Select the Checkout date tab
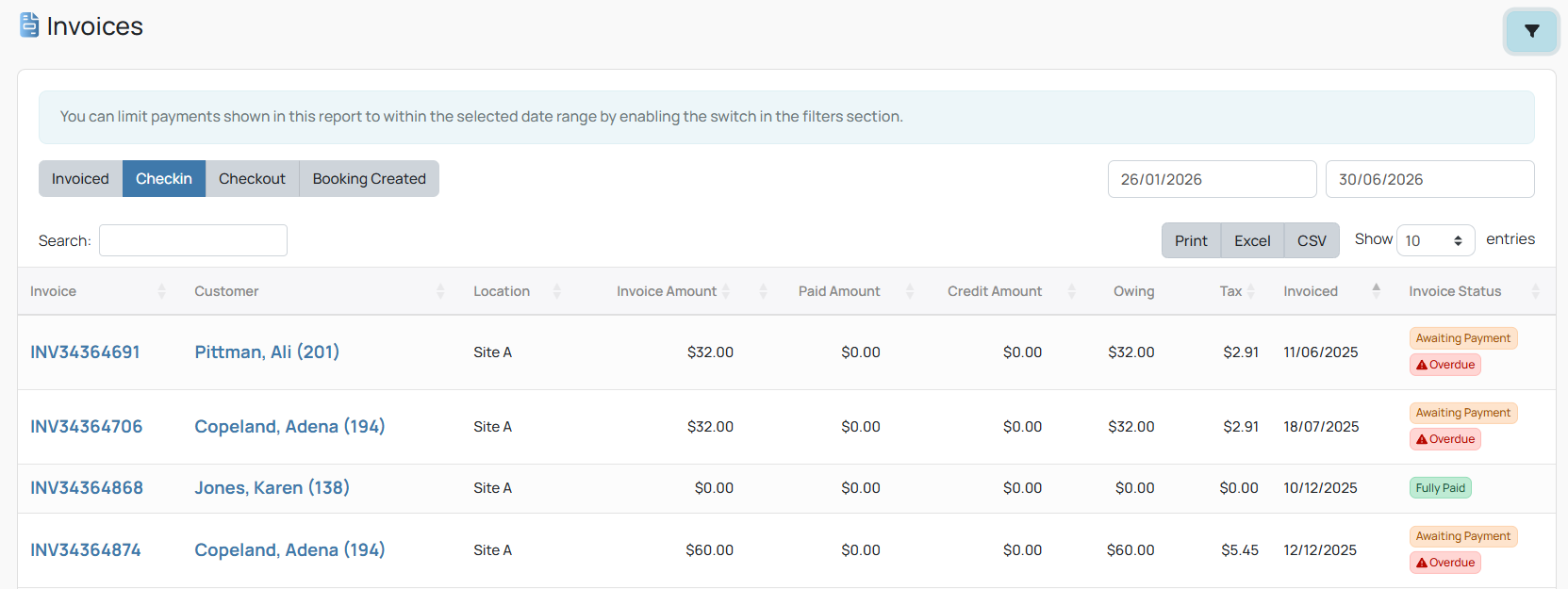 coord(252,179)
